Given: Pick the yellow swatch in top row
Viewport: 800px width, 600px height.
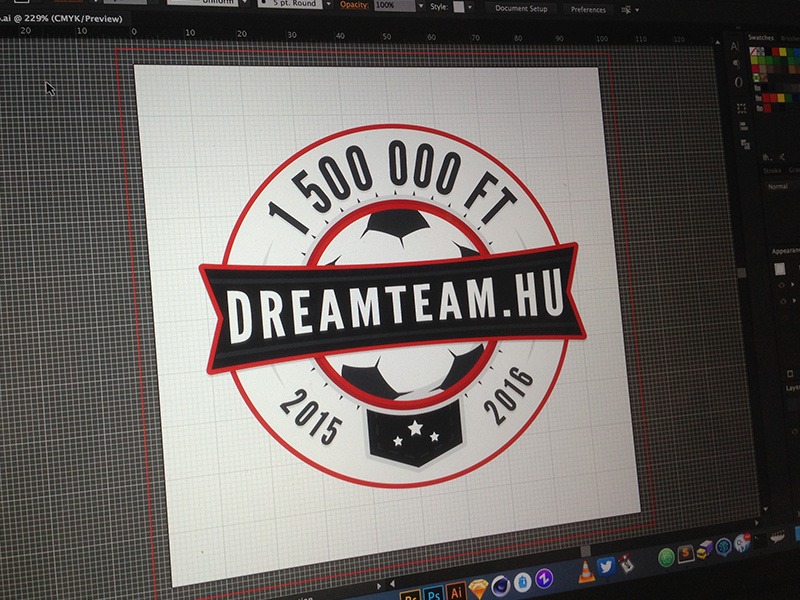Looking at the screenshot, I should click(782, 52).
